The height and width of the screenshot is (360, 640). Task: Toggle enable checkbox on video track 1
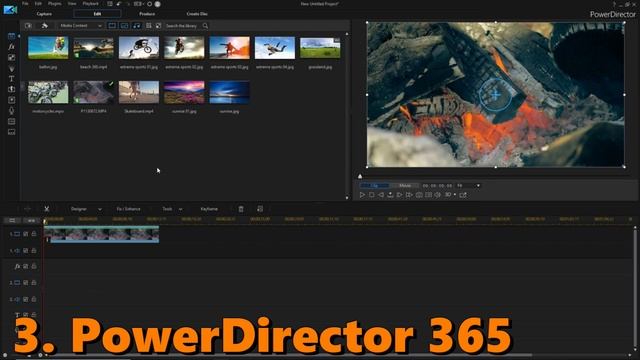point(26,234)
